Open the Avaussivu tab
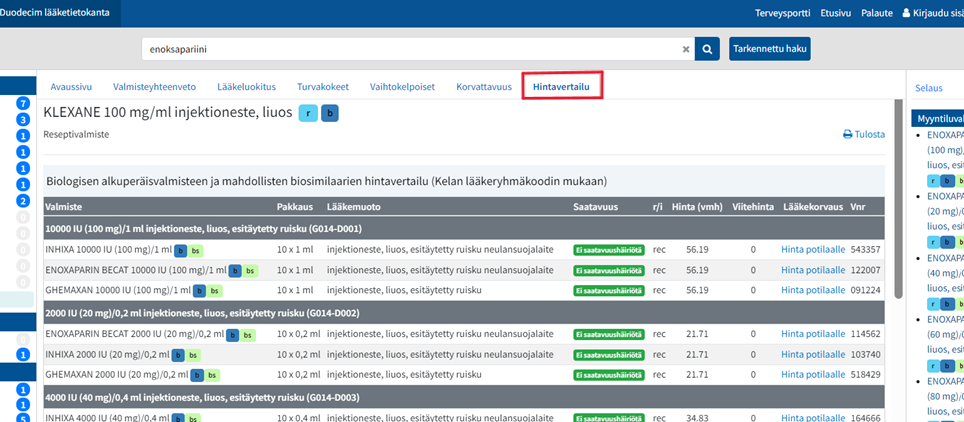The image size is (964, 422). pyautogui.click(x=71, y=87)
